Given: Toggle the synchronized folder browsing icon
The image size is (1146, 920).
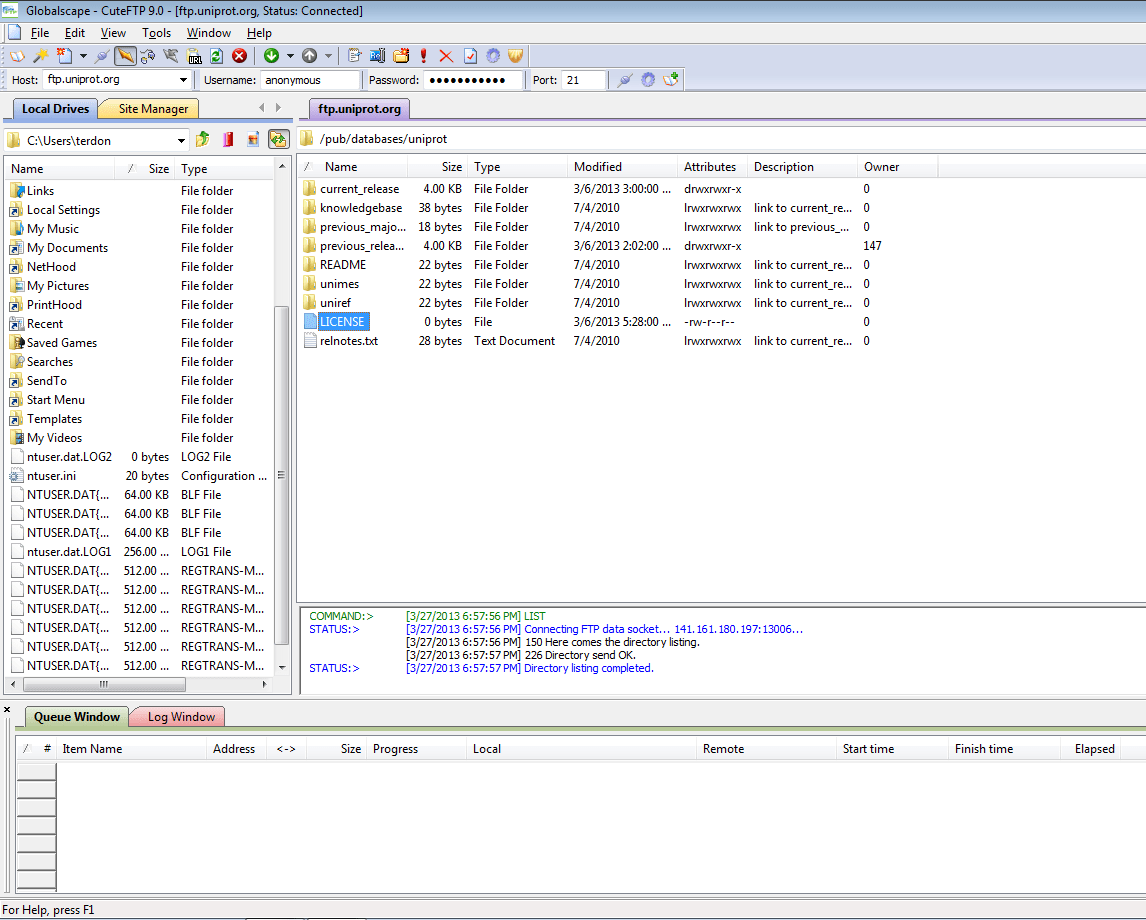Looking at the screenshot, I should pos(278,139).
